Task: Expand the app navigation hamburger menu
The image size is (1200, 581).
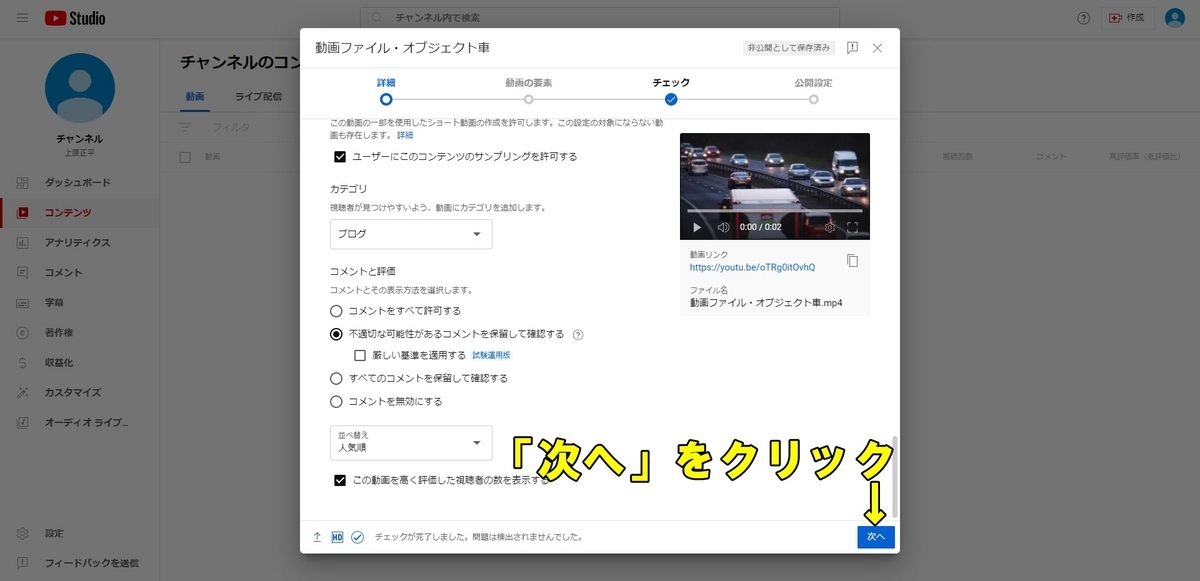Action: coord(21,17)
